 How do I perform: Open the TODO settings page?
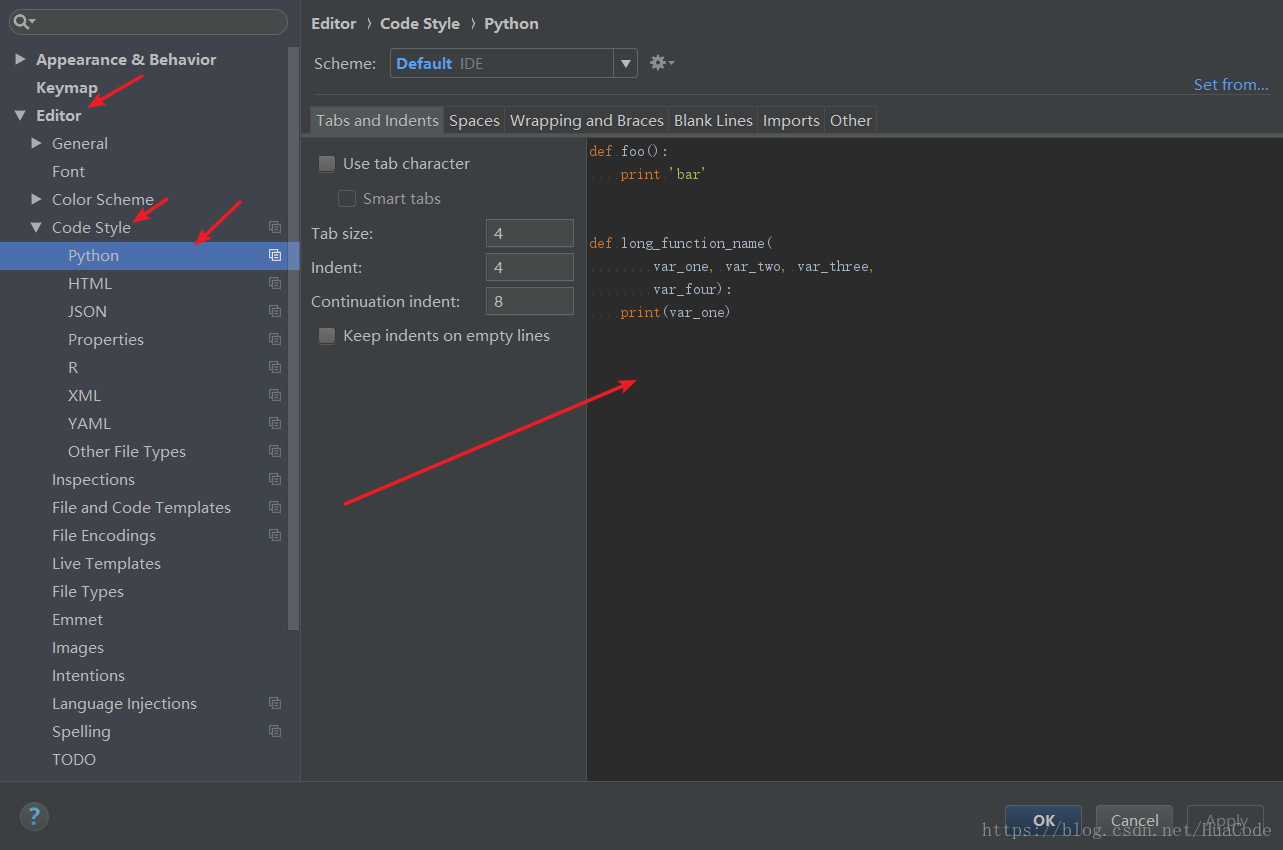(x=74, y=759)
